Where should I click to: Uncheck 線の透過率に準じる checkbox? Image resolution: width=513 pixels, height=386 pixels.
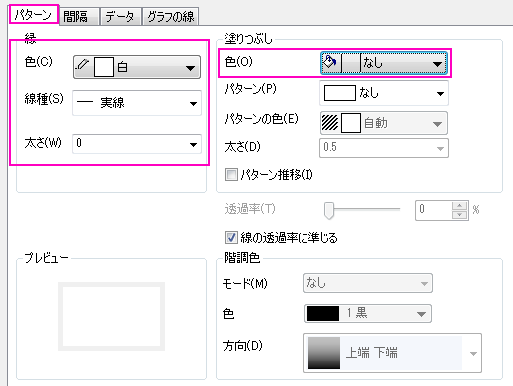point(231,238)
